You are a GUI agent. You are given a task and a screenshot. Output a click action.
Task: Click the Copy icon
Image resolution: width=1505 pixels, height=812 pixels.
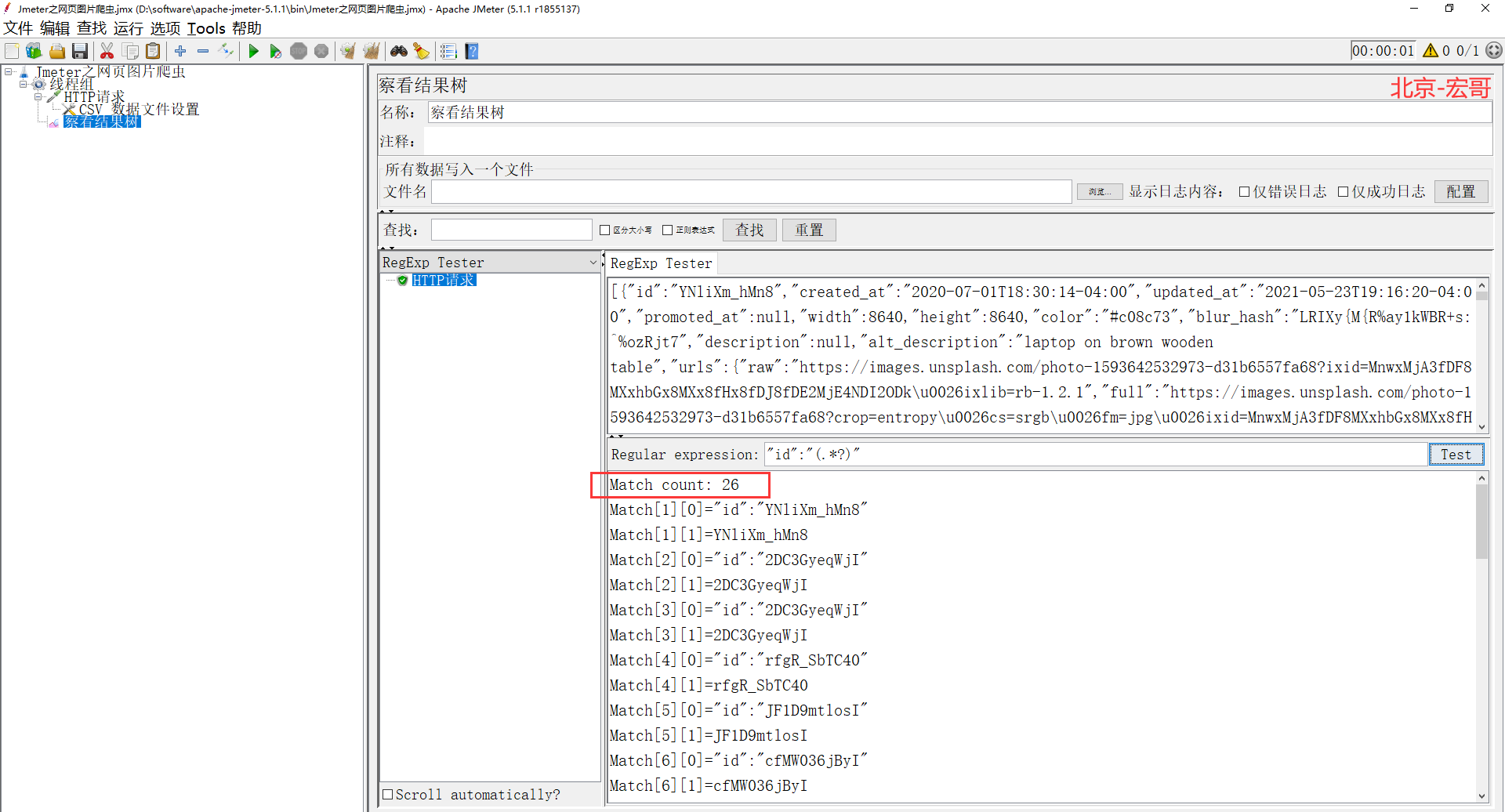coord(130,51)
